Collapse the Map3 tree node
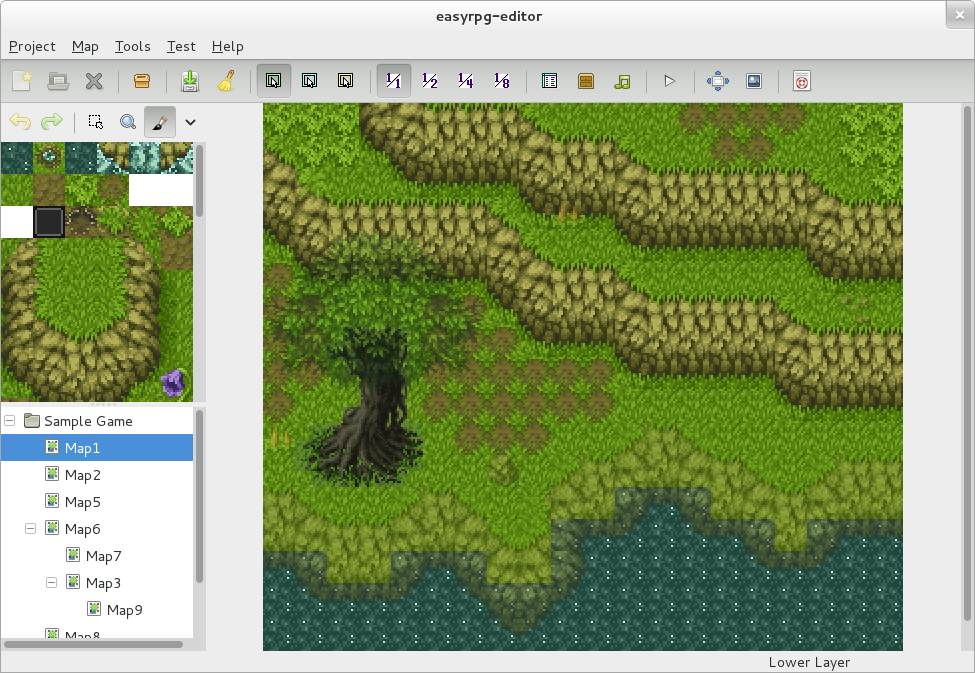The height and width of the screenshot is (673, 975). point(51,583)
